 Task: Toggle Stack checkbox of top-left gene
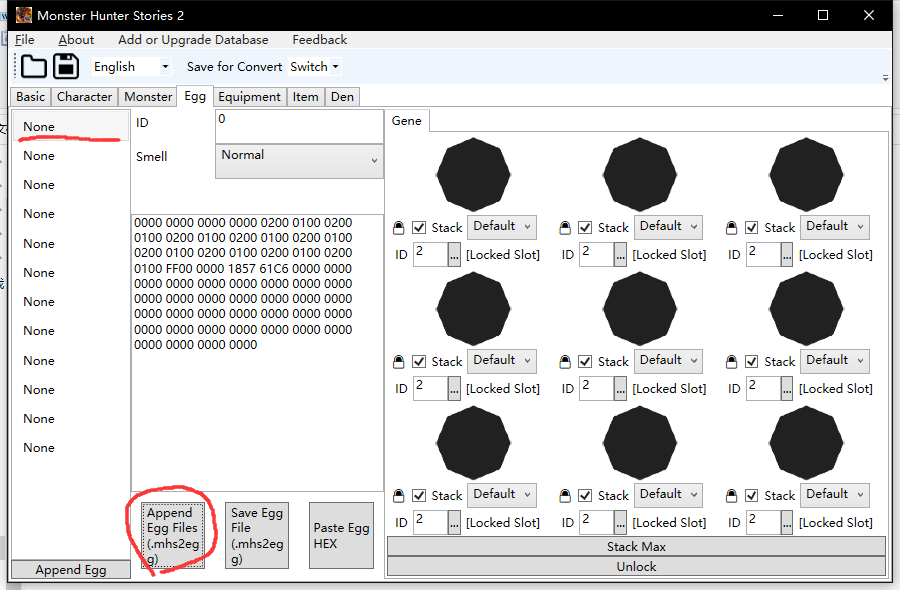tap(419, 228)
